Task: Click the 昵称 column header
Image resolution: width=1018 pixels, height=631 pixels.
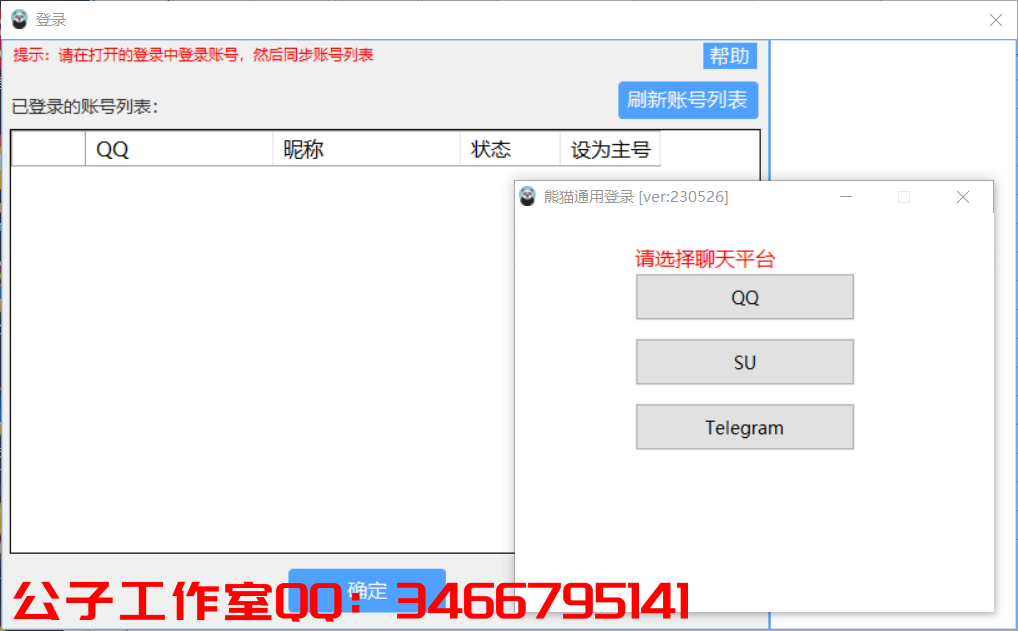Action: tap(366, 149)
